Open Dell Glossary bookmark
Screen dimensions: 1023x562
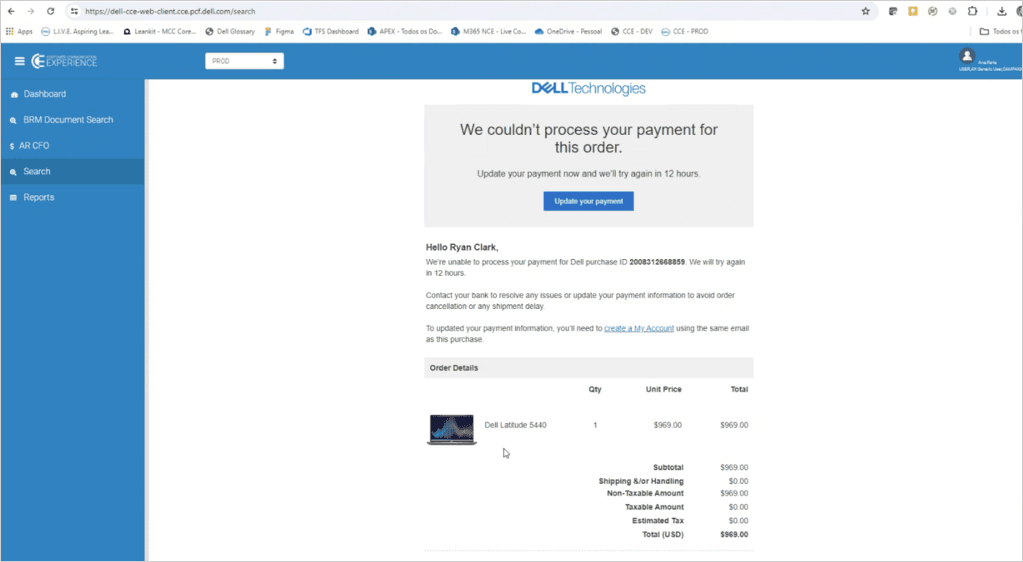pyautogui.click(x=230, y=31)
